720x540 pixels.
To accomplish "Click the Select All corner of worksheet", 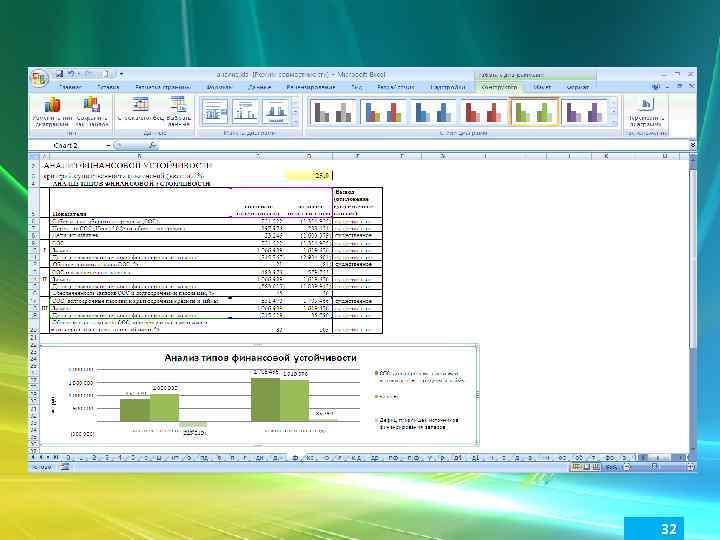I will click(35, 157).
